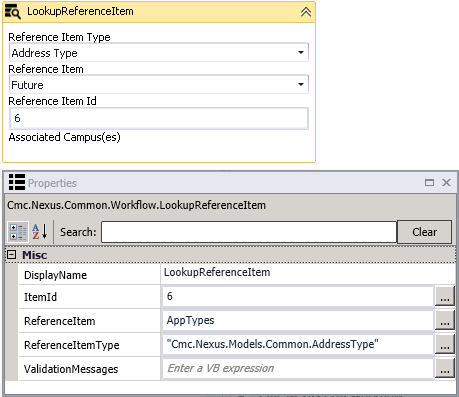The width and height of the screenshot is (459, 397).
Task: Open expression editor for ValidationMessages
Action: tap(445, 368)
